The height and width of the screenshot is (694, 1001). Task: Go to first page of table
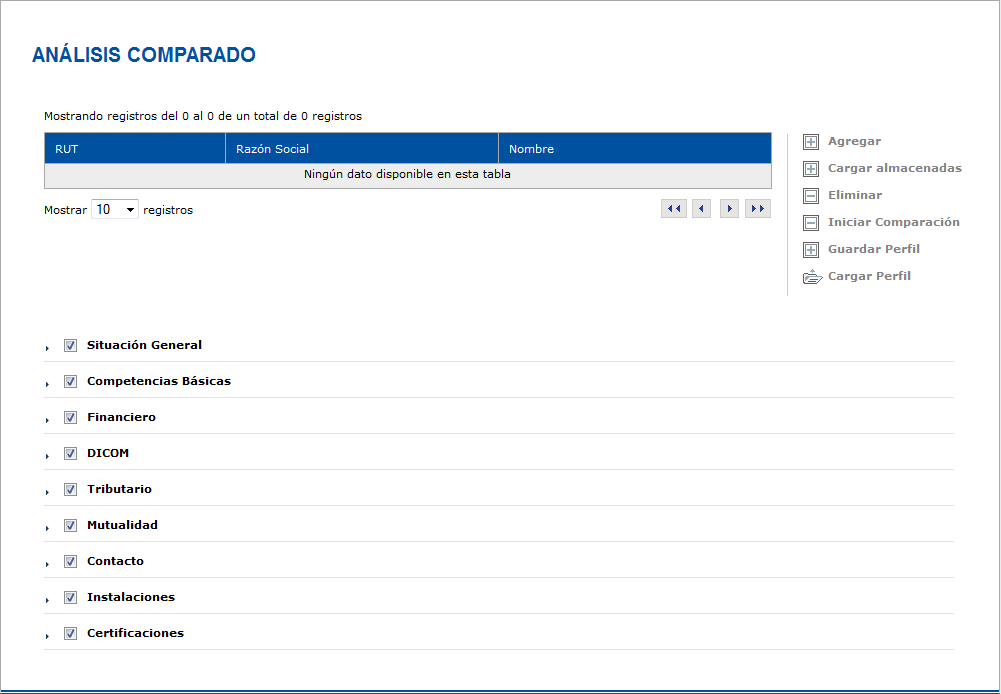pos(674,209)
